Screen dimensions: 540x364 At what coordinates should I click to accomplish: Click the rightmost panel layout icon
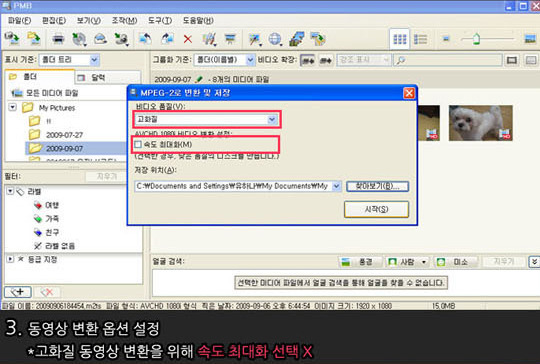coord(531,60)
